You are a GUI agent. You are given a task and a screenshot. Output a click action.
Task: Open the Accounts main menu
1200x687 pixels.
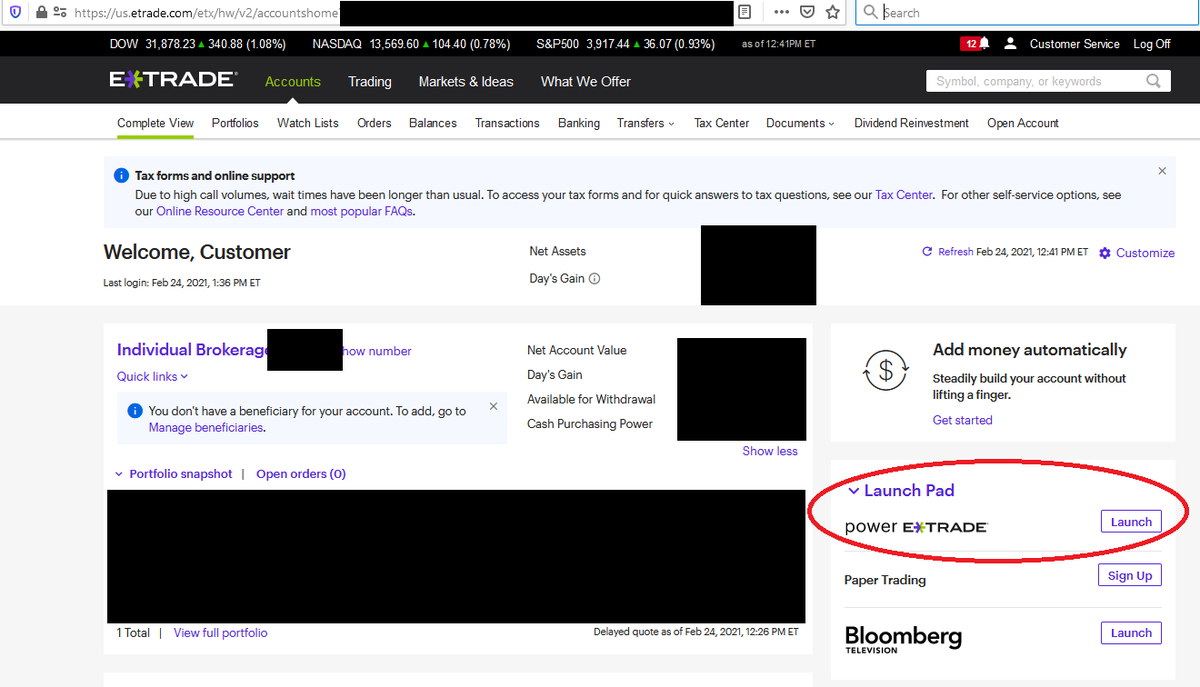click(x=293, y=81)
